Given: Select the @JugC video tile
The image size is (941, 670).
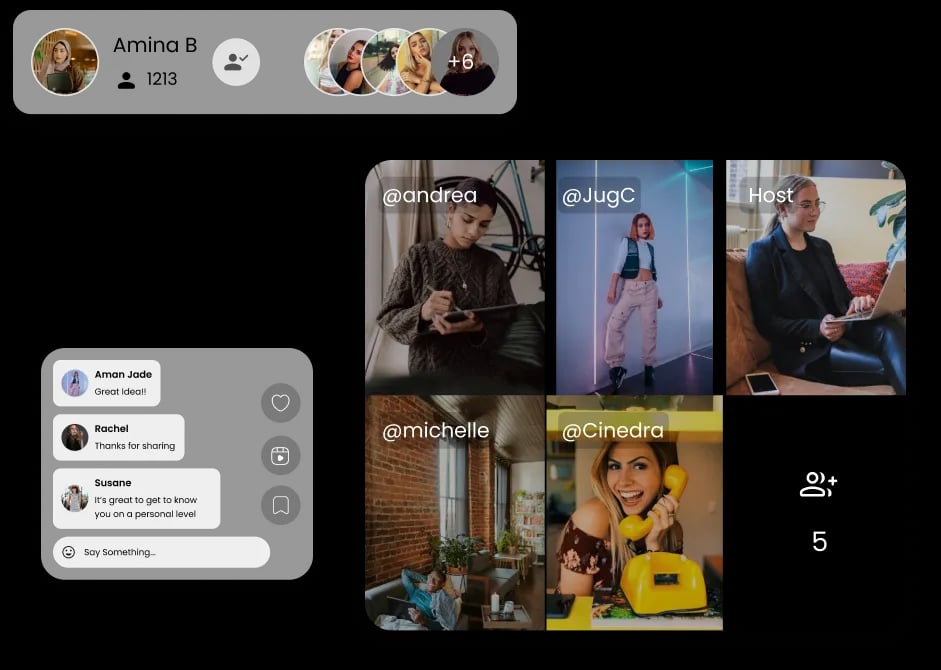Looking at the screenshot, I should (634, 277).
